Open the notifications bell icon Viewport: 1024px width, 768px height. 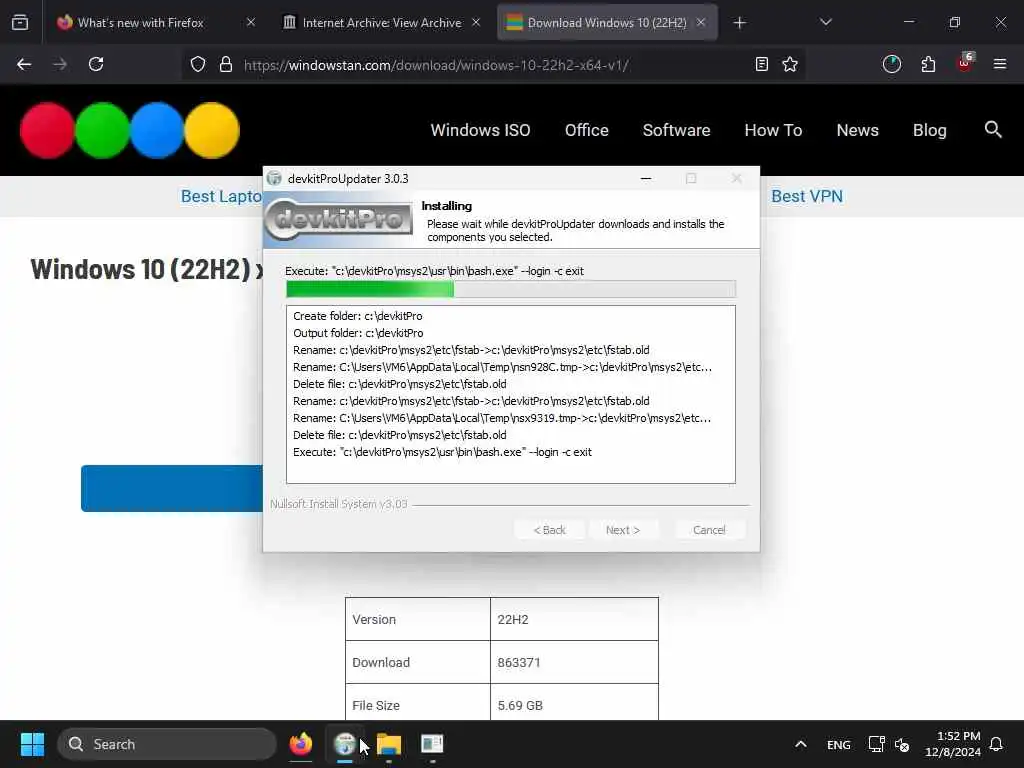click(x=996, y=744)
